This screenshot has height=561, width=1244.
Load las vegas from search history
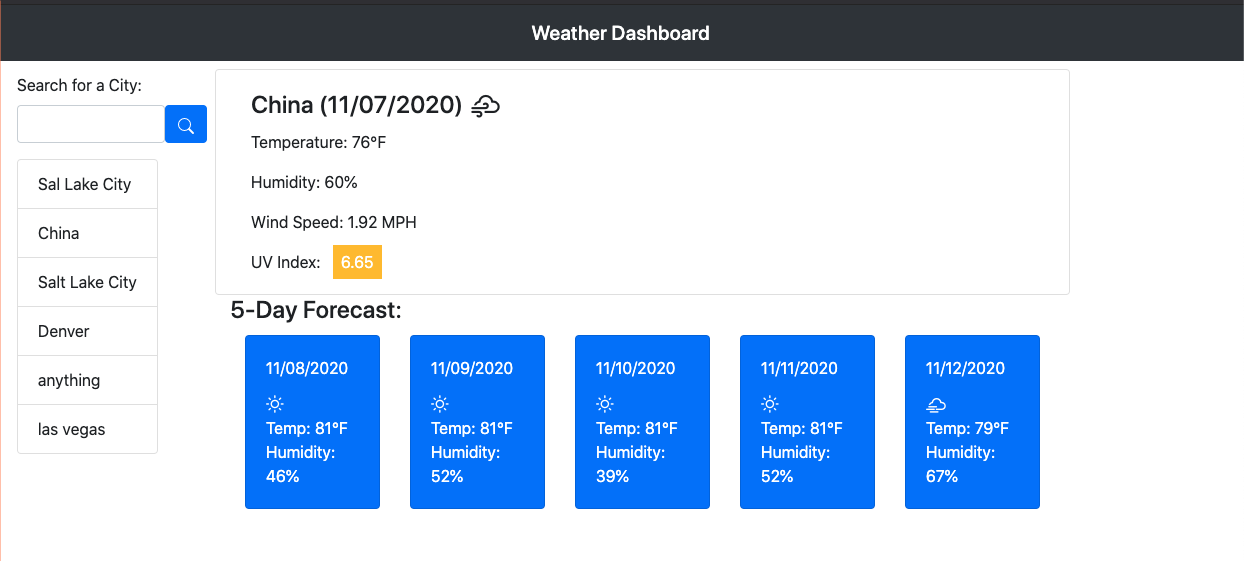tap(72, 429)
